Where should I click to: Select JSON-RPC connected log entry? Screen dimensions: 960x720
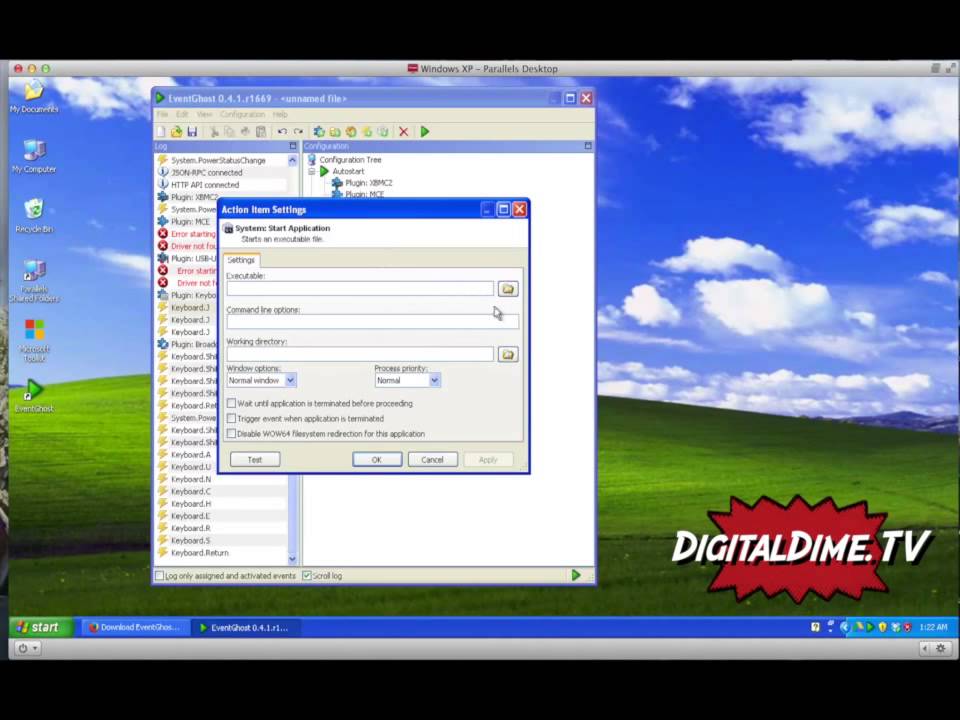click(x=206, y=173)
